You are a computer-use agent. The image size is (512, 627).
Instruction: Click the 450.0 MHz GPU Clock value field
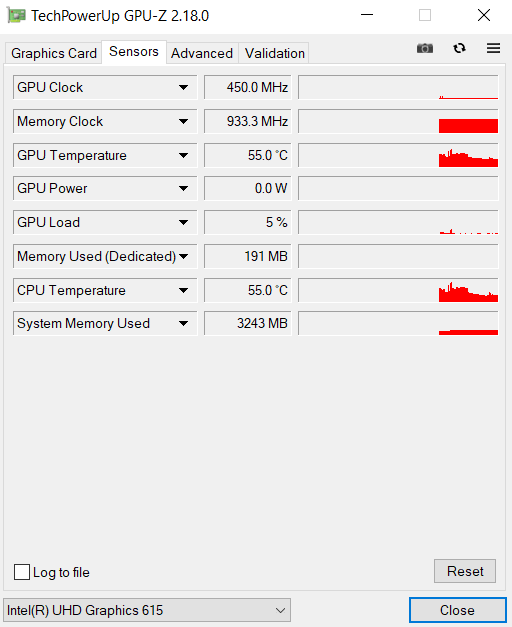[248, 87]
